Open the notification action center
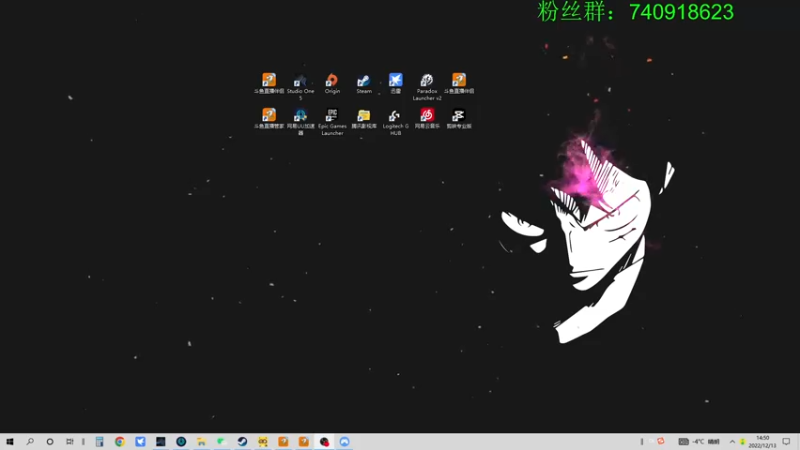 point(786,441)
